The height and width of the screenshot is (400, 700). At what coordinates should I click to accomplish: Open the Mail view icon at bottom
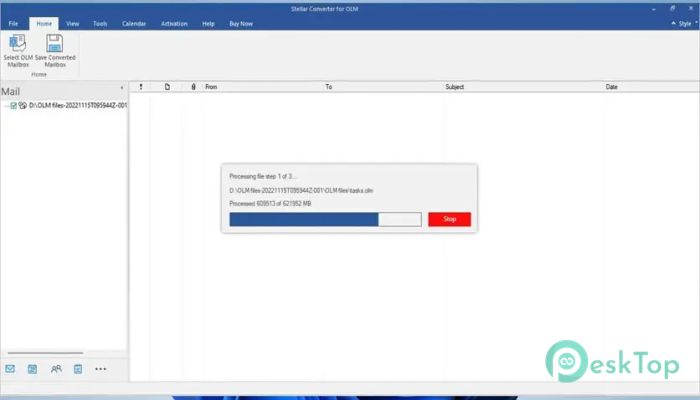tap(10, 369)
